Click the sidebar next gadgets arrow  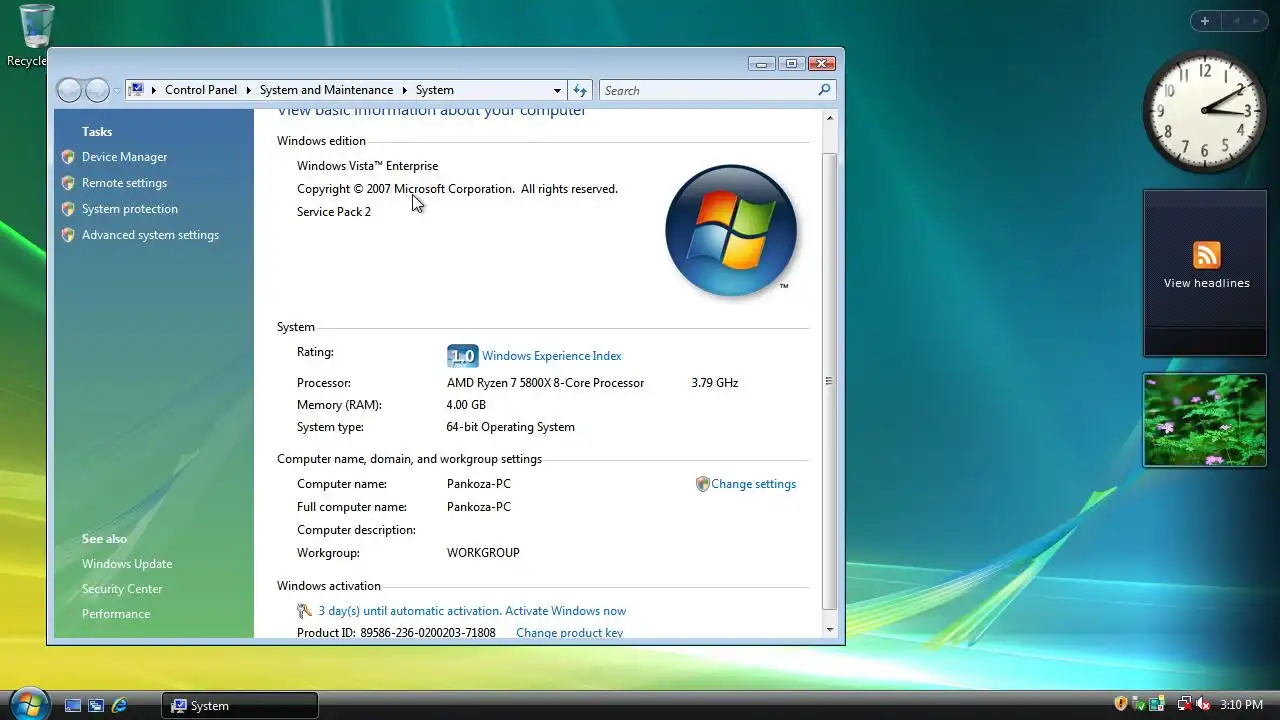point(1256,21)
